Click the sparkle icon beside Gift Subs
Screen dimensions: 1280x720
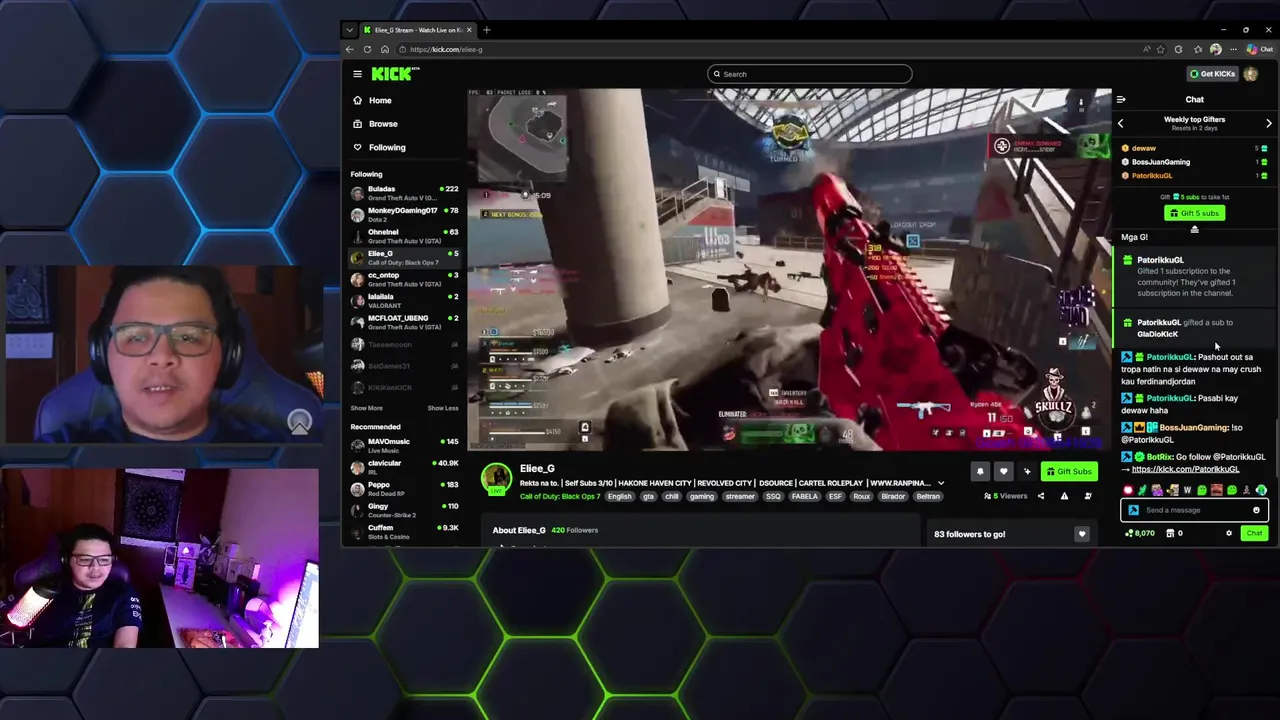[x=1027, y=472]
